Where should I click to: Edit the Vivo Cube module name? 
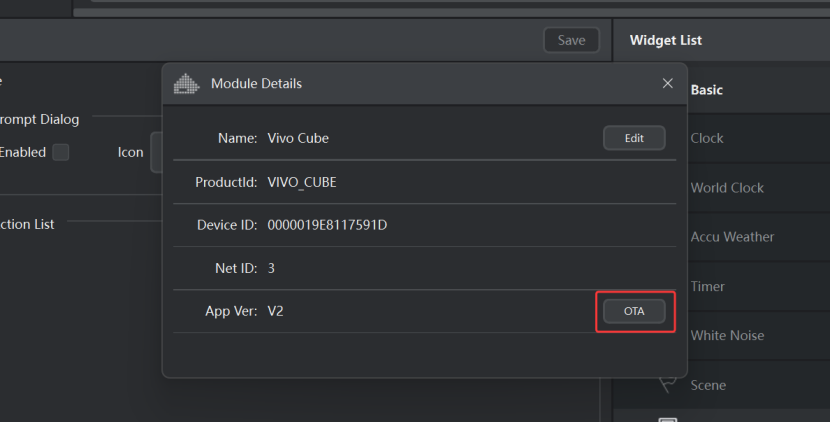click(x=634, y=138)
